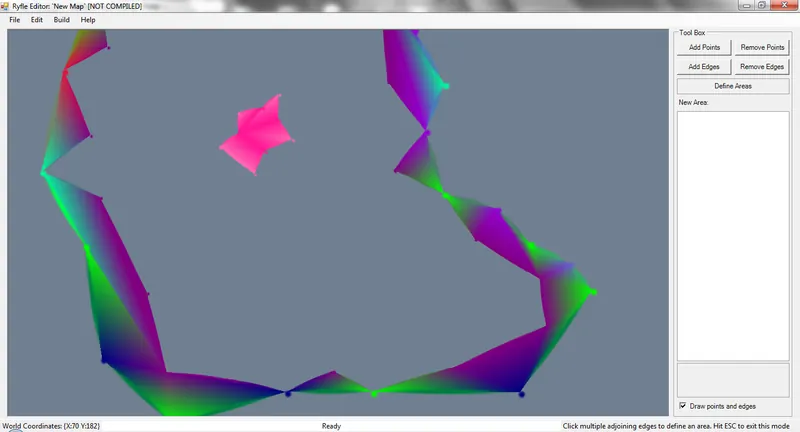Open the Help menu
The image size is (800, 432).
click(x=88, y=20)
